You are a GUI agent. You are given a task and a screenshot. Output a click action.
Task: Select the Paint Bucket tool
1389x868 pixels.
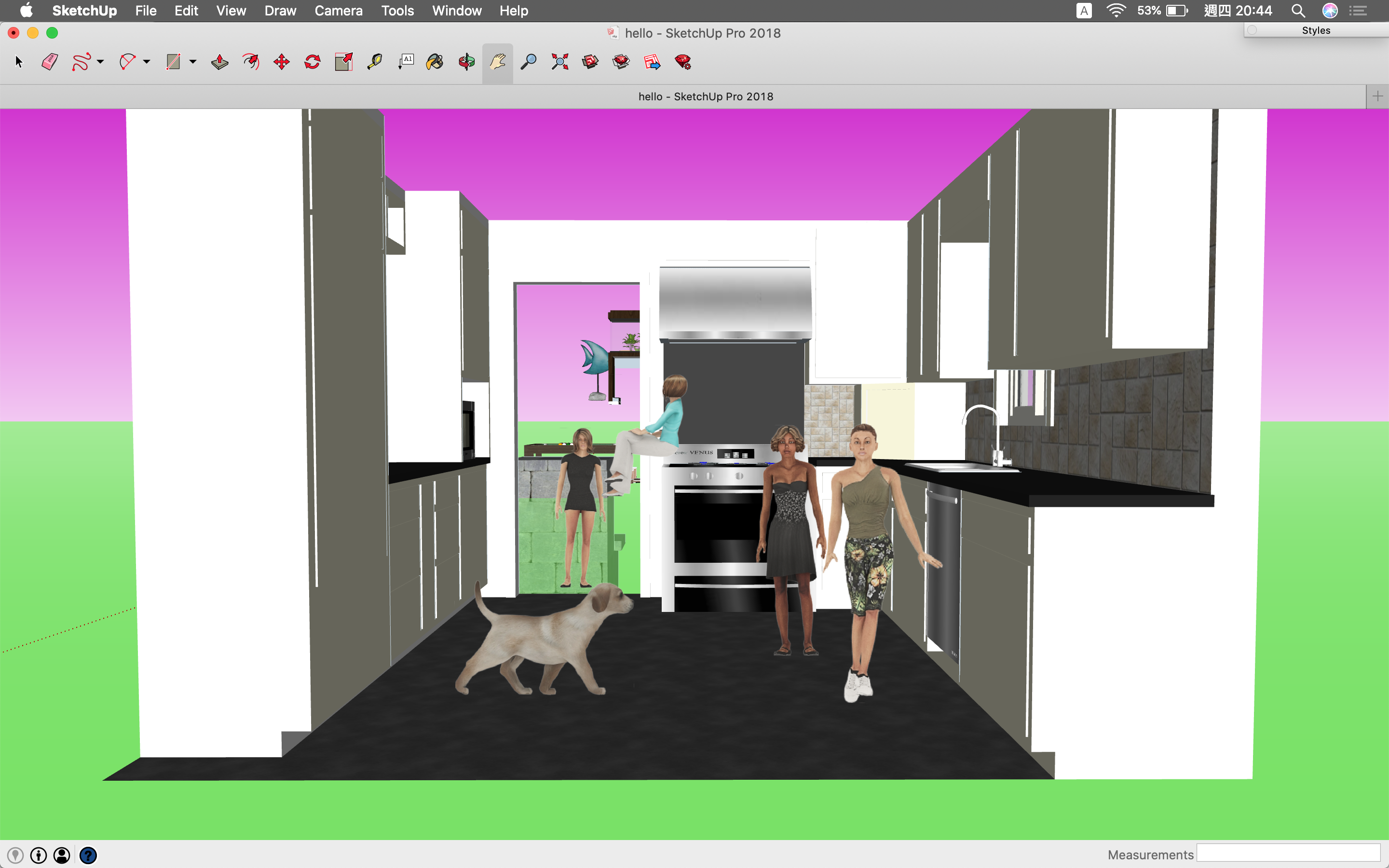(x=435, y=62)
